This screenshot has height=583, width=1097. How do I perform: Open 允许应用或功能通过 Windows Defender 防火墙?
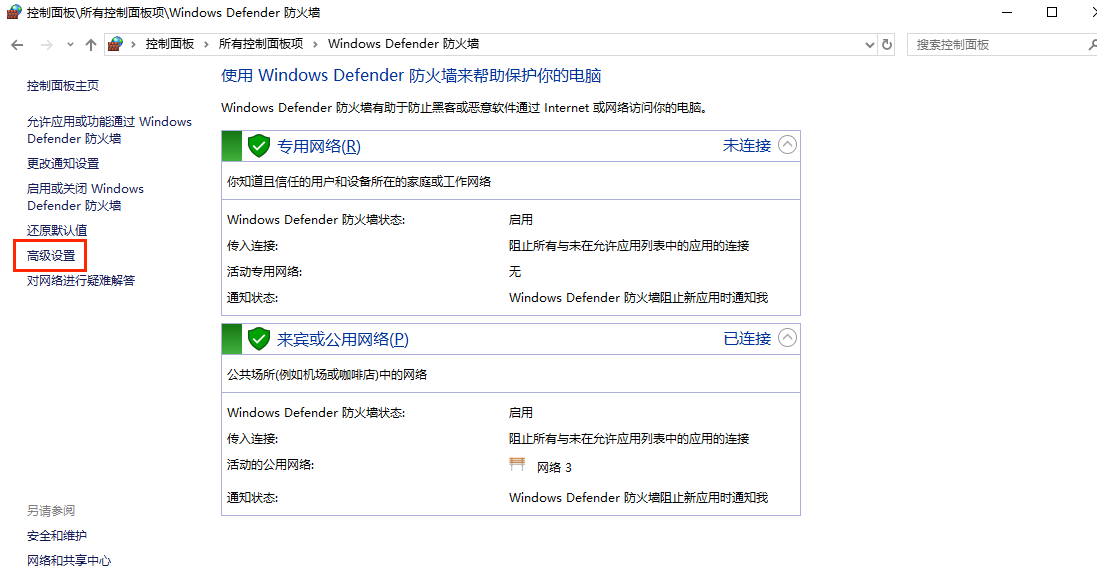pos(108,130)
